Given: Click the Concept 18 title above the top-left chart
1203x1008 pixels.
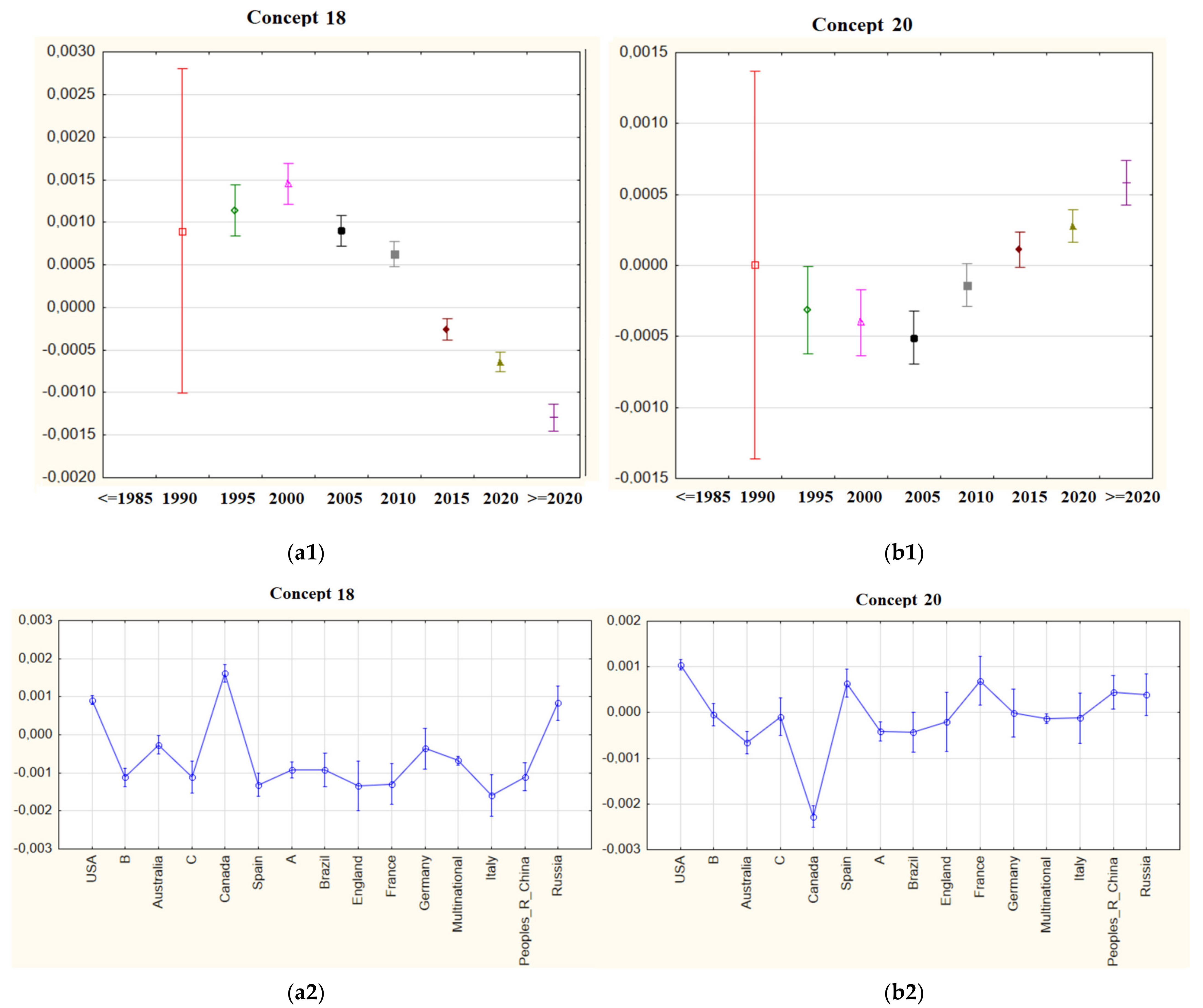Looking at the screenshot, I should [x=296, y=18].
